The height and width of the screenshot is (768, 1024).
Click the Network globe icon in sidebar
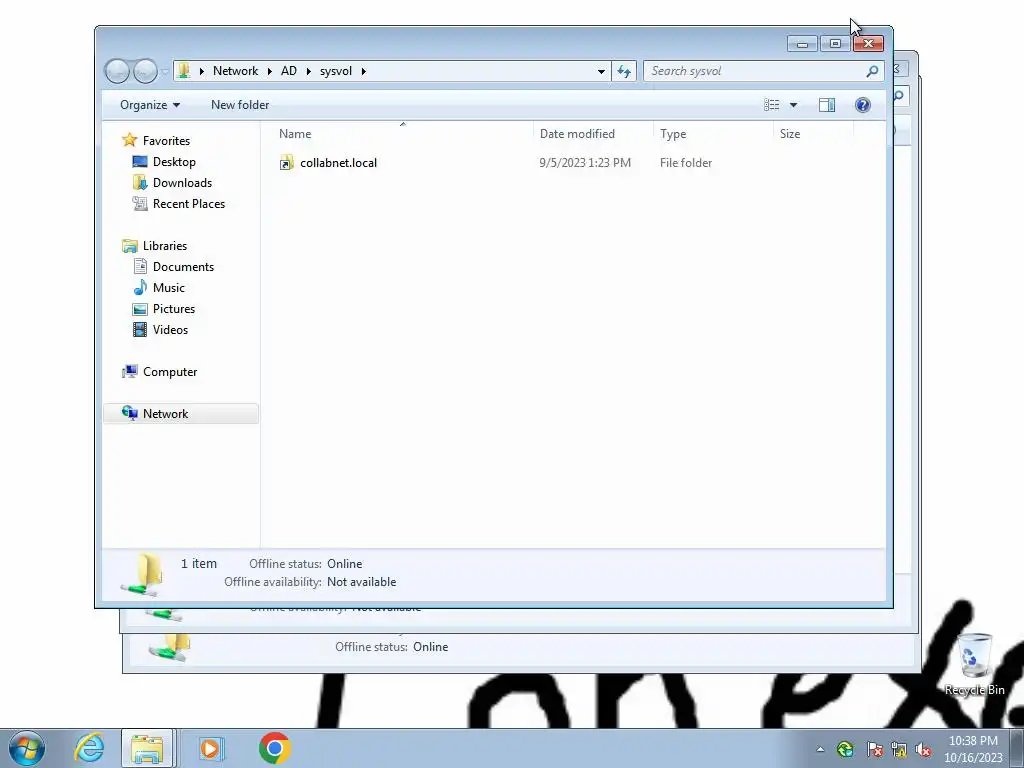point(129,413)
